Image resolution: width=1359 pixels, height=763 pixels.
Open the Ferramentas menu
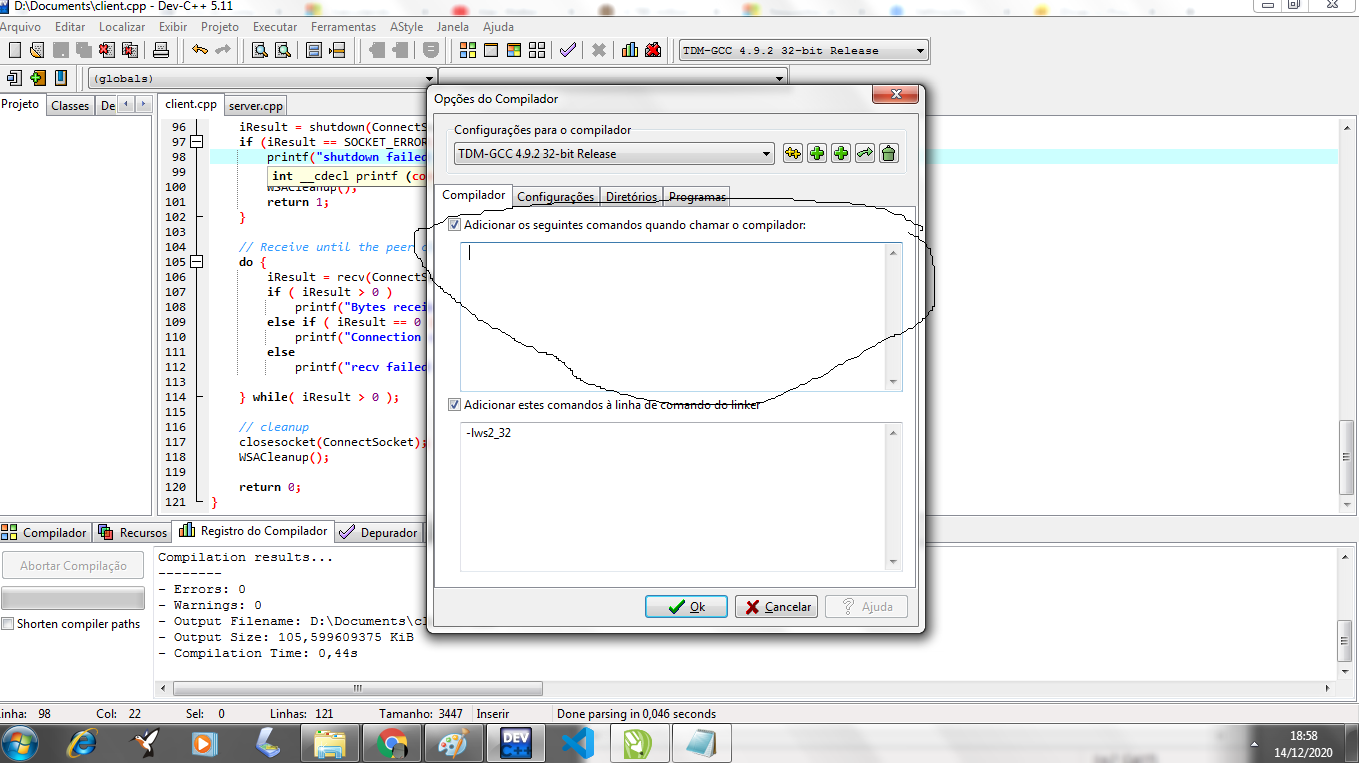click(343, 27)
